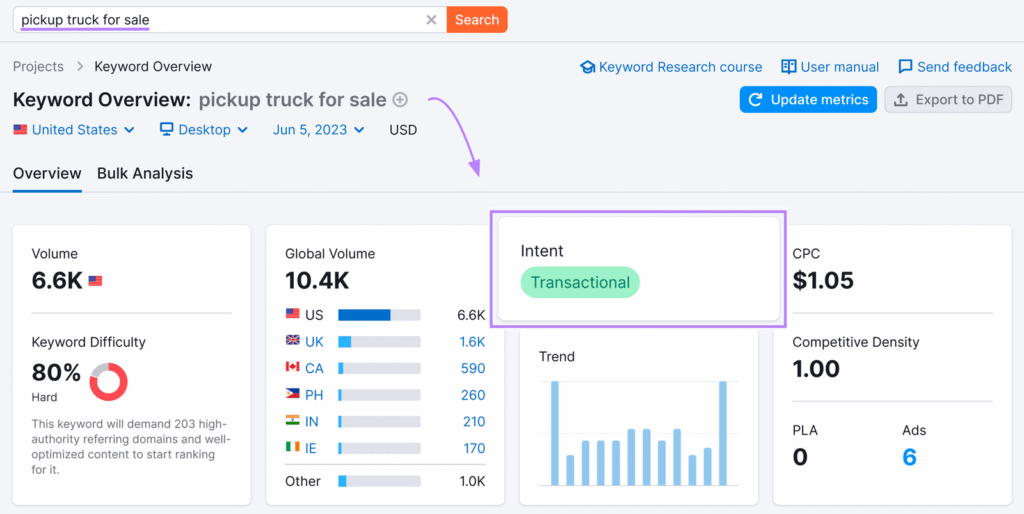Click the US volume bar in Global Volume

click(379, 315)
